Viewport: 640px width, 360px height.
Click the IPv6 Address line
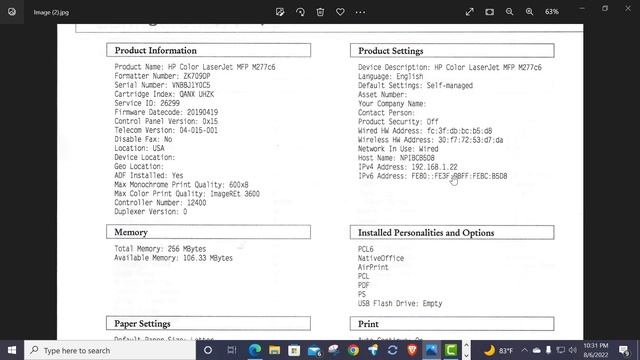point(433,176)
